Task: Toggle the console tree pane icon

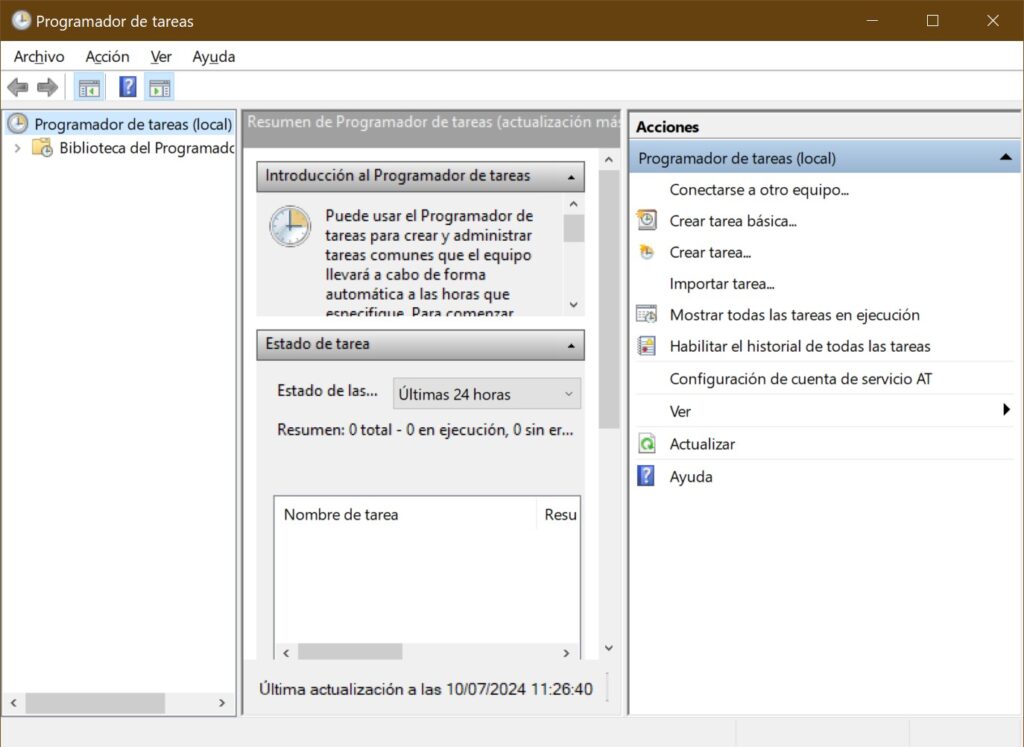Action: pos(88,87)
